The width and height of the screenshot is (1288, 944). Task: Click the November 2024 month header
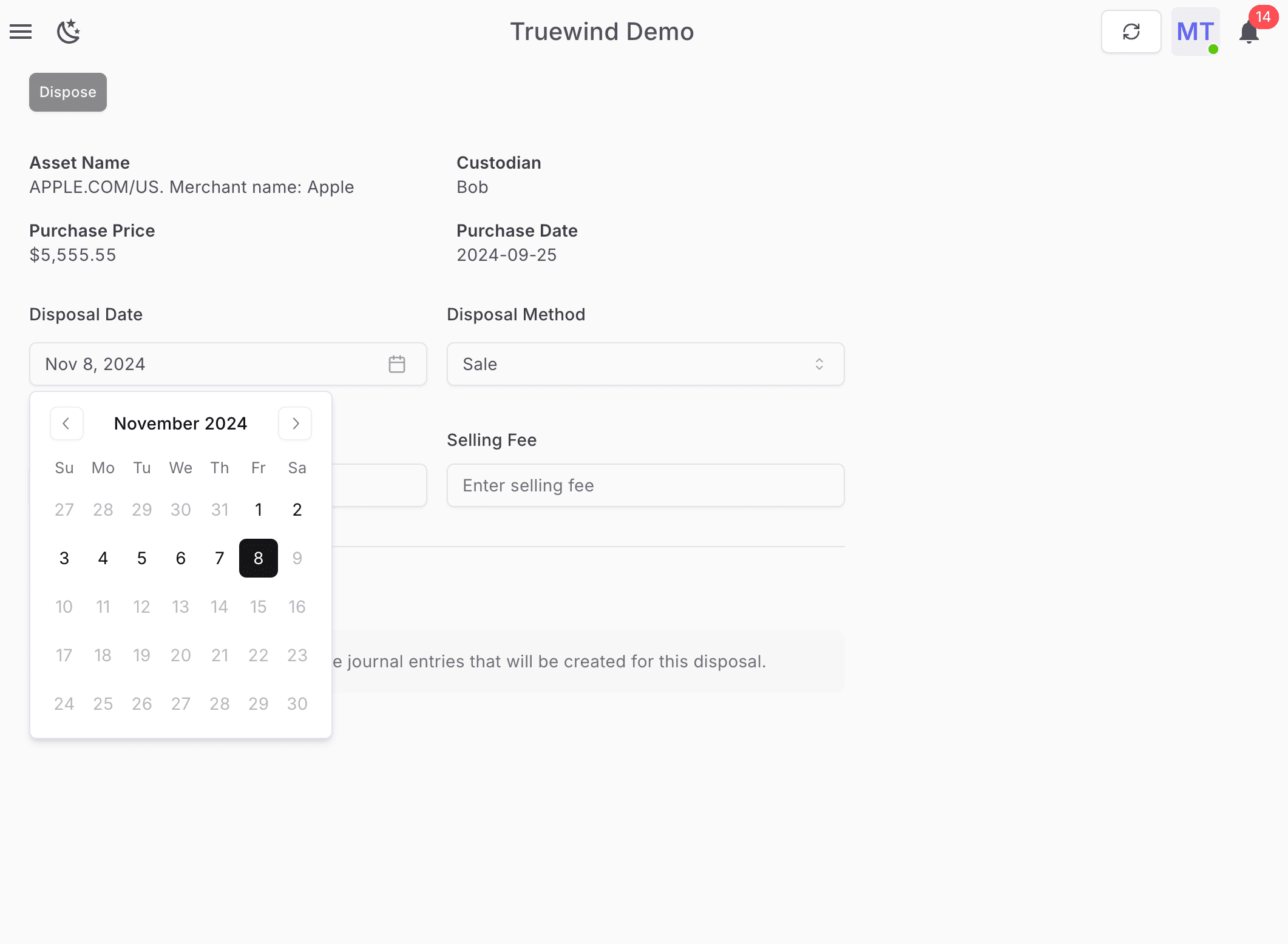pyautogui.click(x=180, y=423)
